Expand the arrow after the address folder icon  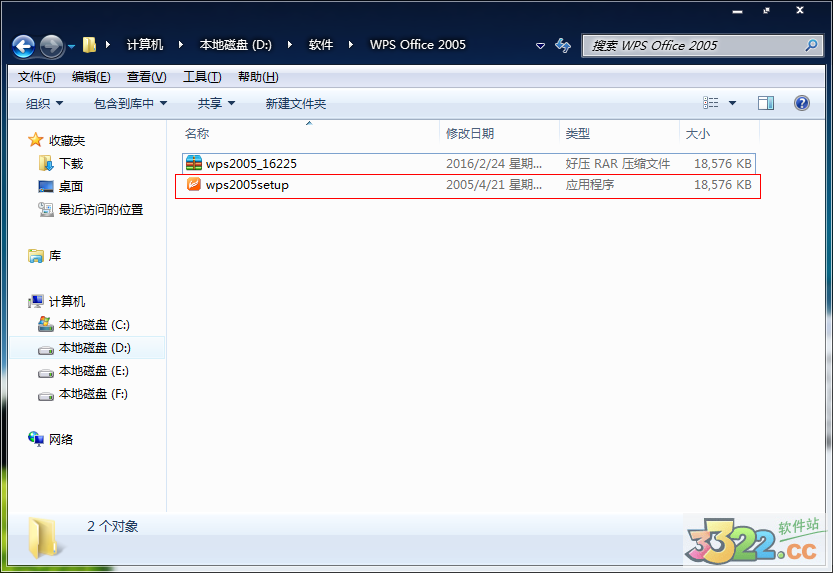coord(108,45)
